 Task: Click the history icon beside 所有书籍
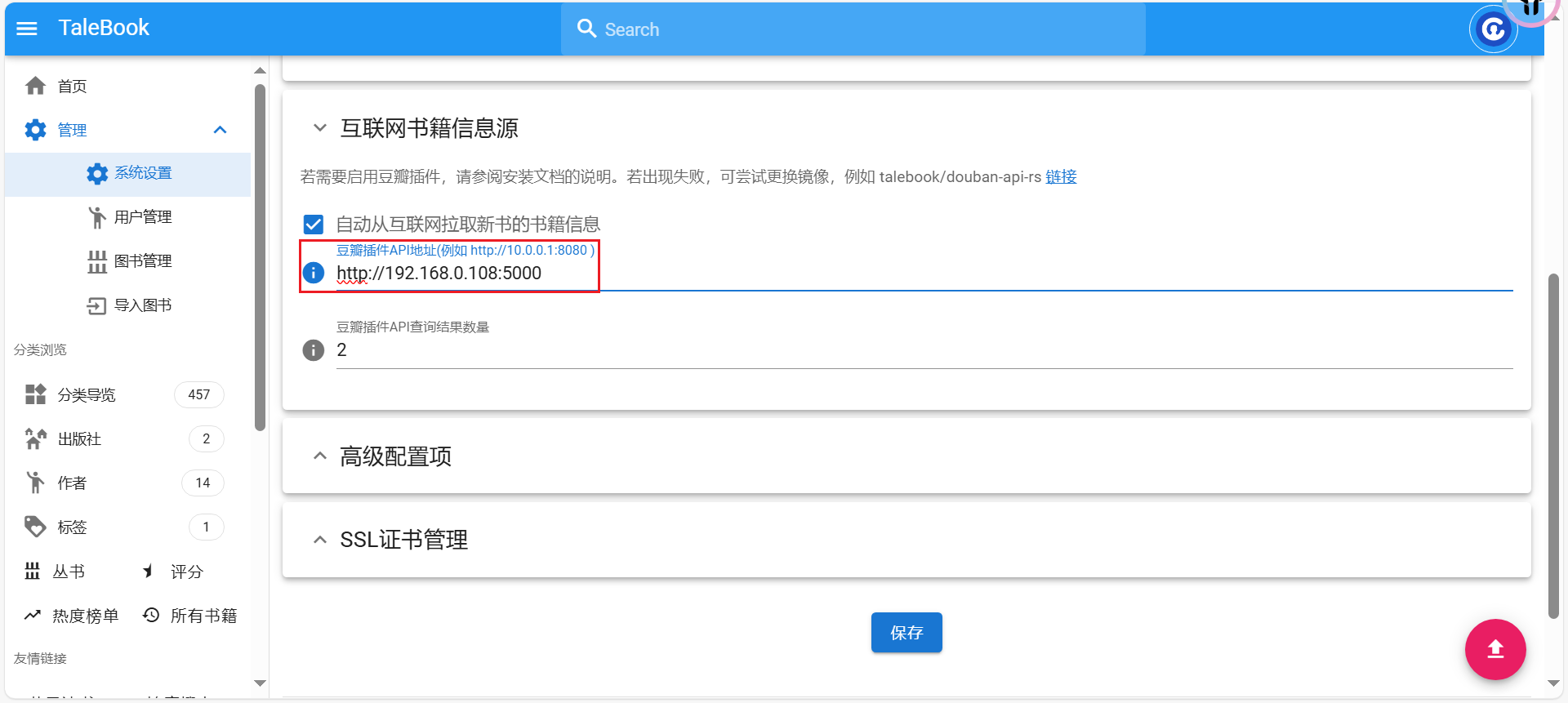(x=150, y=615)
